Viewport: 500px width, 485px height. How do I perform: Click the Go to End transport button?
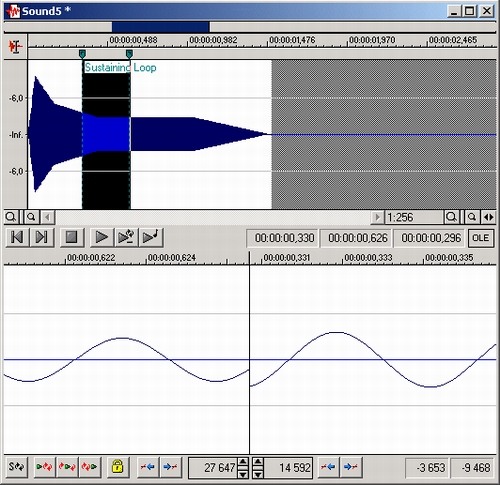click(42, 237)
